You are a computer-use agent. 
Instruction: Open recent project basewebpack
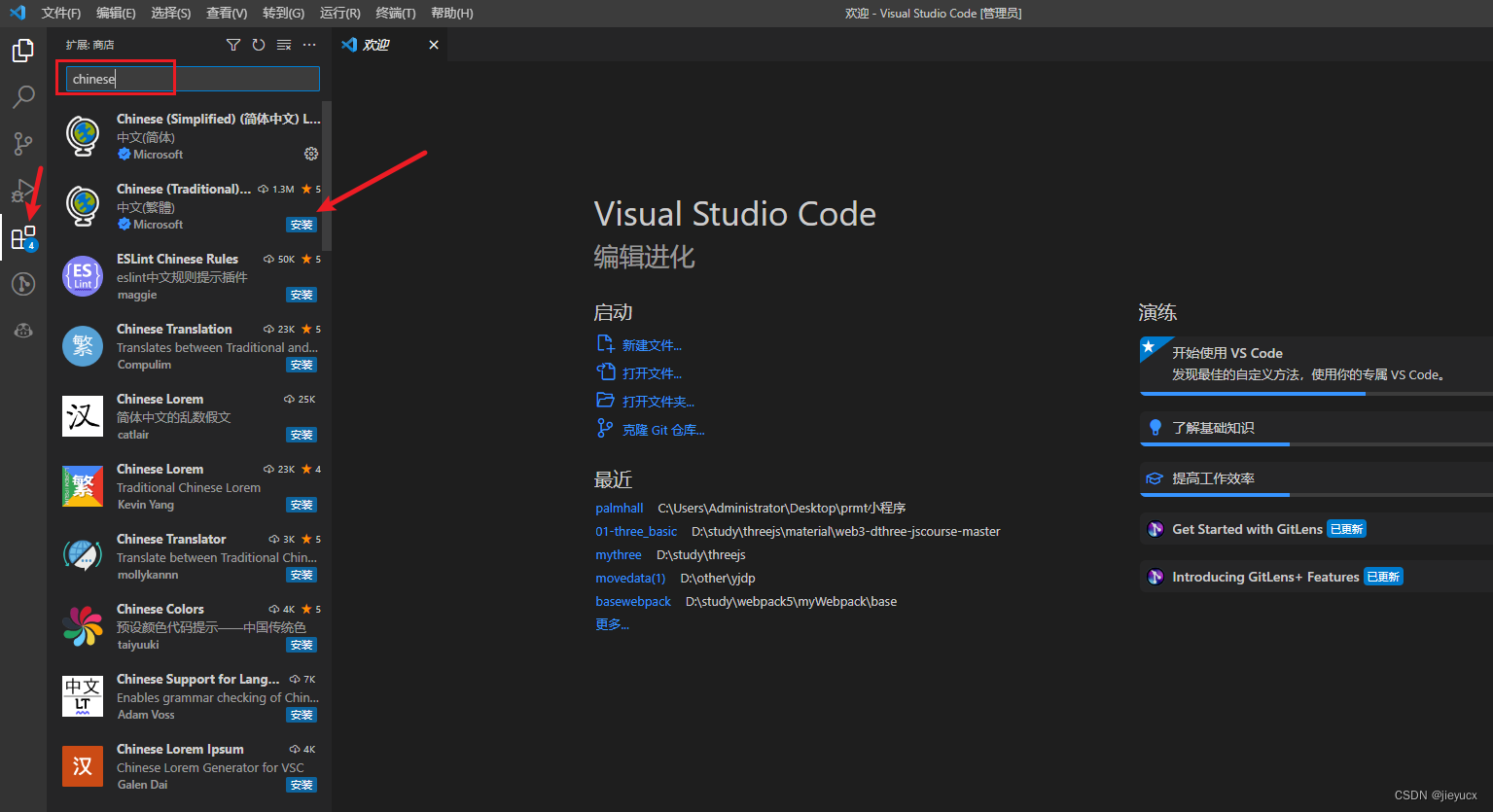(x=633, y=601)
